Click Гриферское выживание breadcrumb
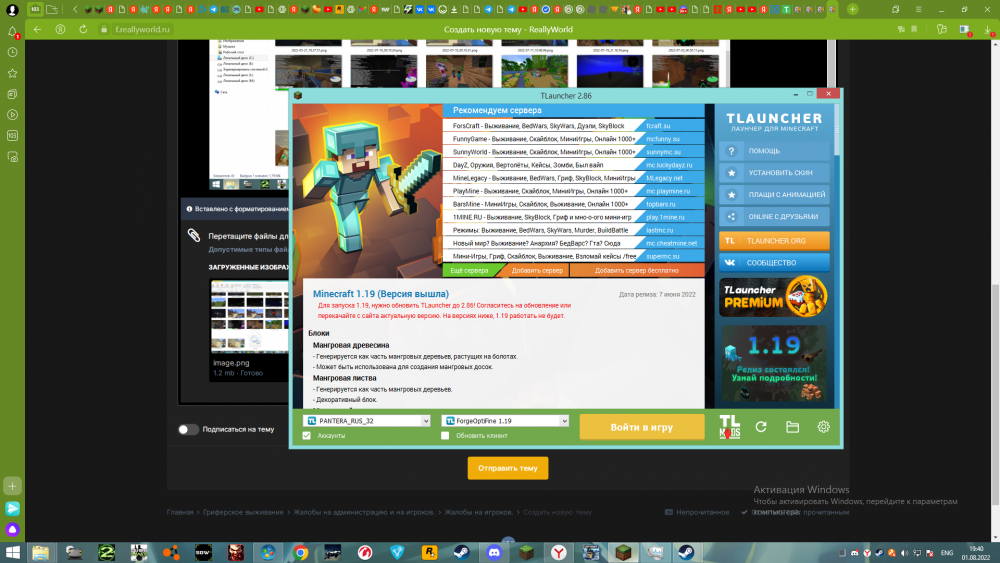 tap(243, 512)
